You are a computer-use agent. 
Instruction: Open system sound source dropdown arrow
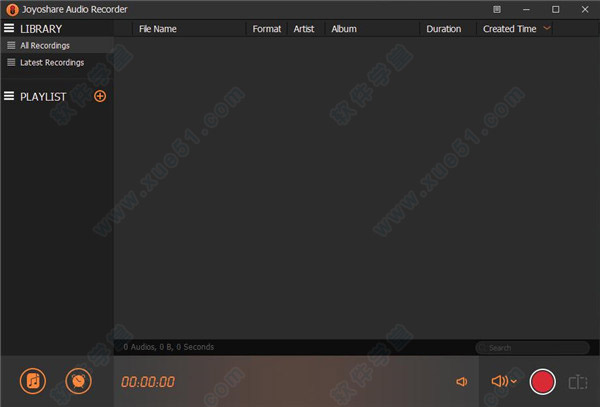[514, 381]
